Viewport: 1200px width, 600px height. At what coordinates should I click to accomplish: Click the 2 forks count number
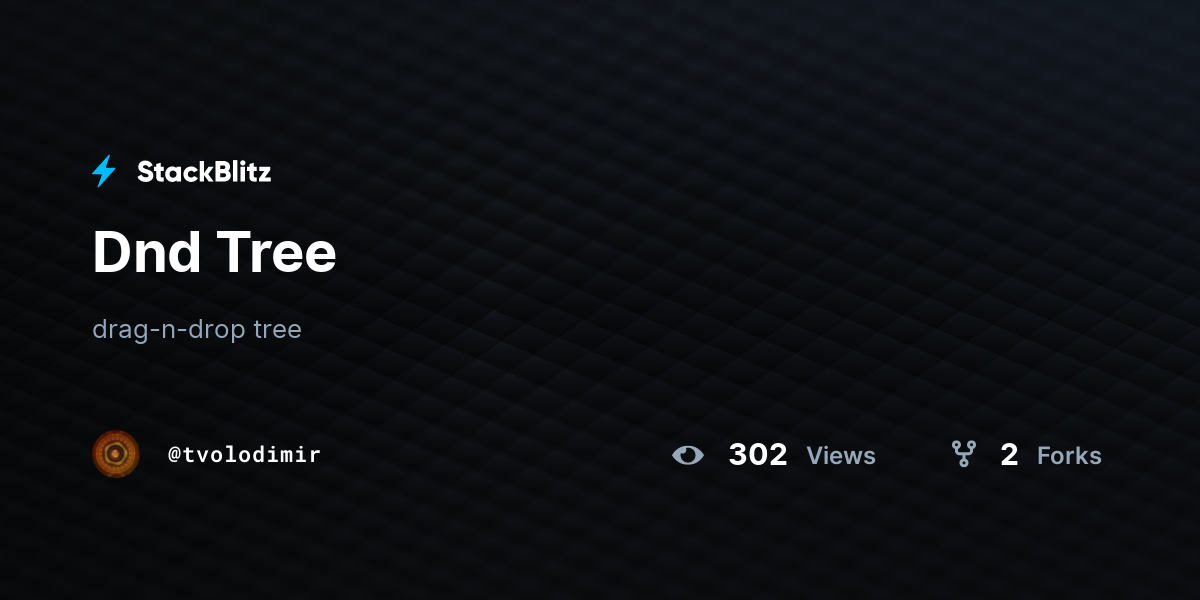tap(1009, 455)
